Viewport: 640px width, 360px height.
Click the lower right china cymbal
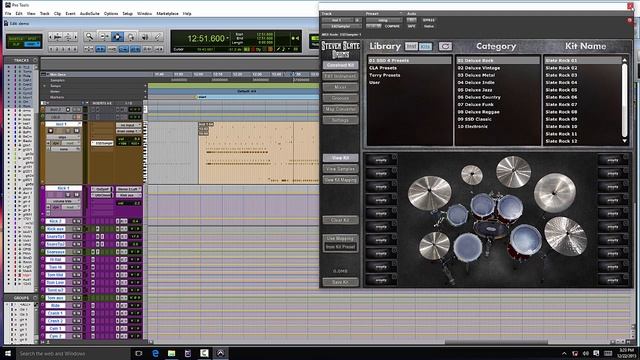[566, 236]
